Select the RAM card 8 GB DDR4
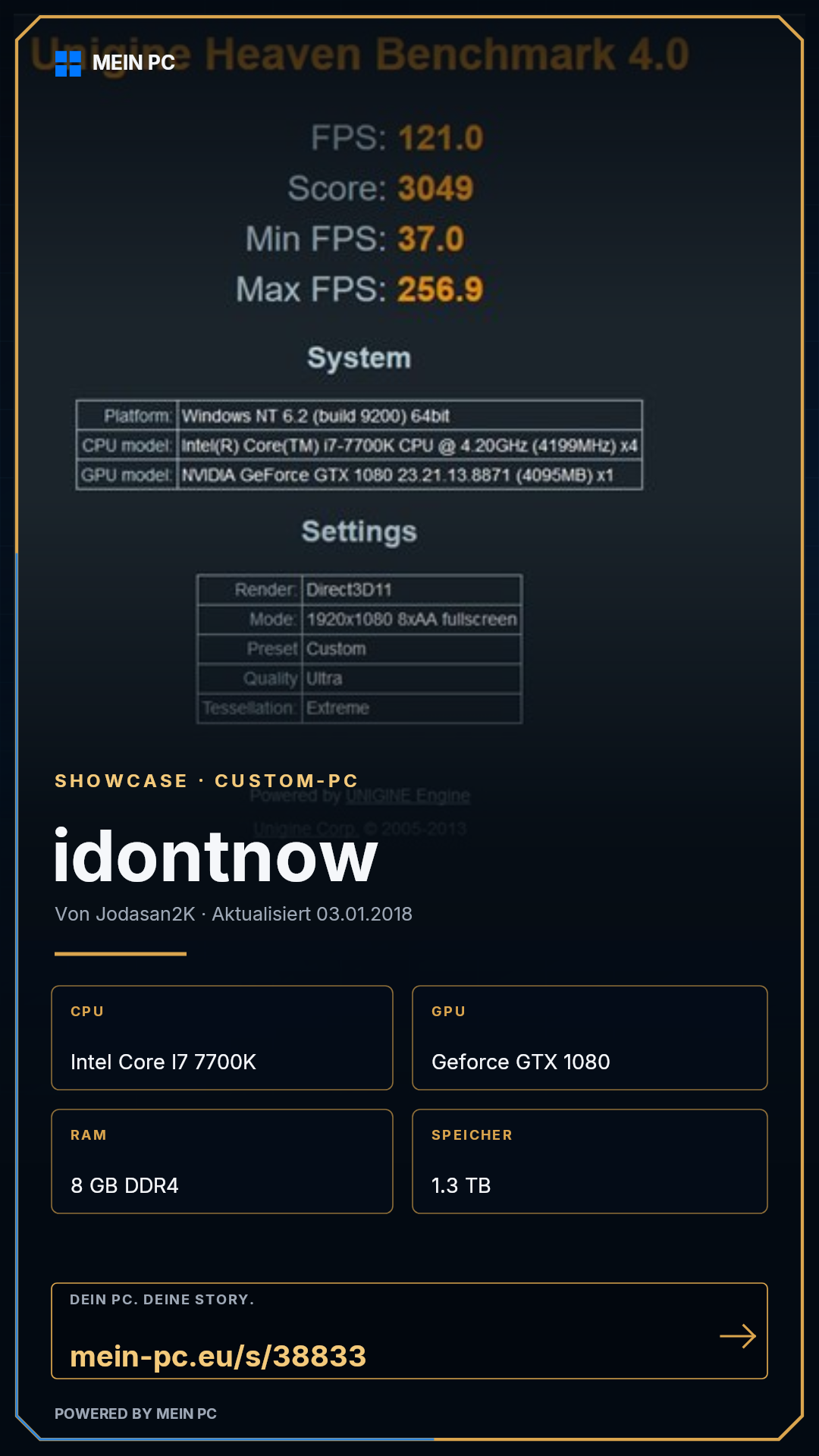This screenshot has width=819, height=1456. click(222, 1161)
